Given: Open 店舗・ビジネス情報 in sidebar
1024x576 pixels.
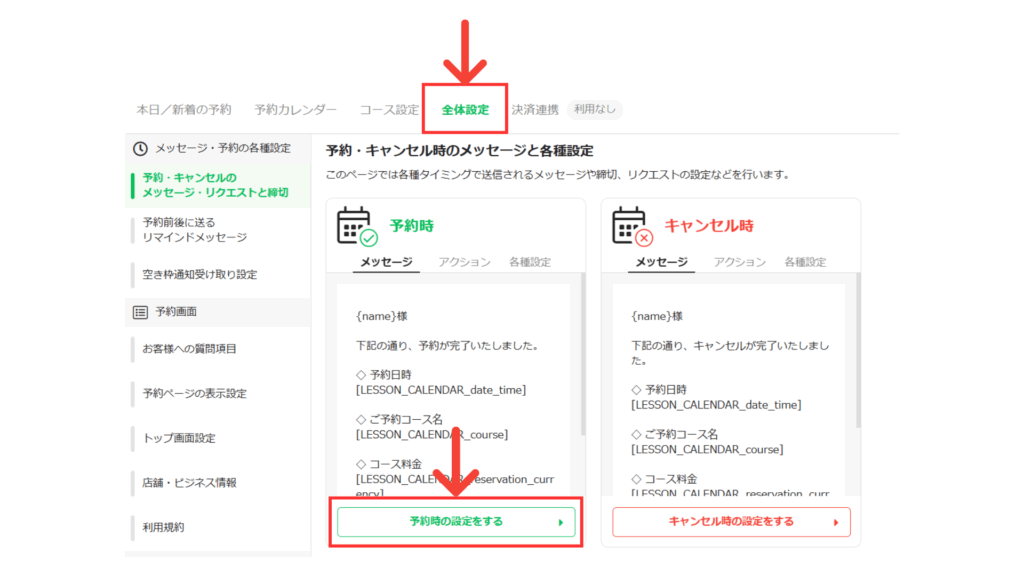Looking at the screenshot, I should pos(189,482).
